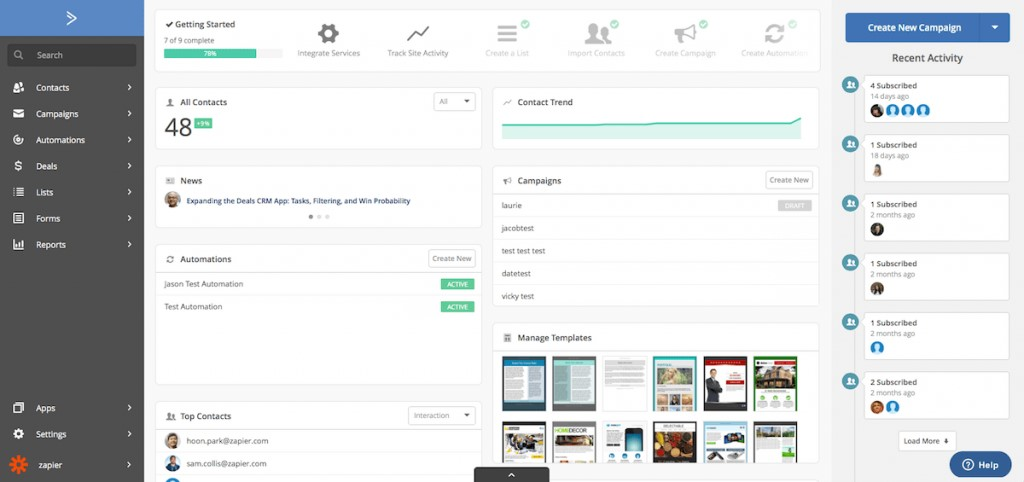Click the Deals dollar sign icon
This screenshot has height=482, width=1024.
coord(19,166)
